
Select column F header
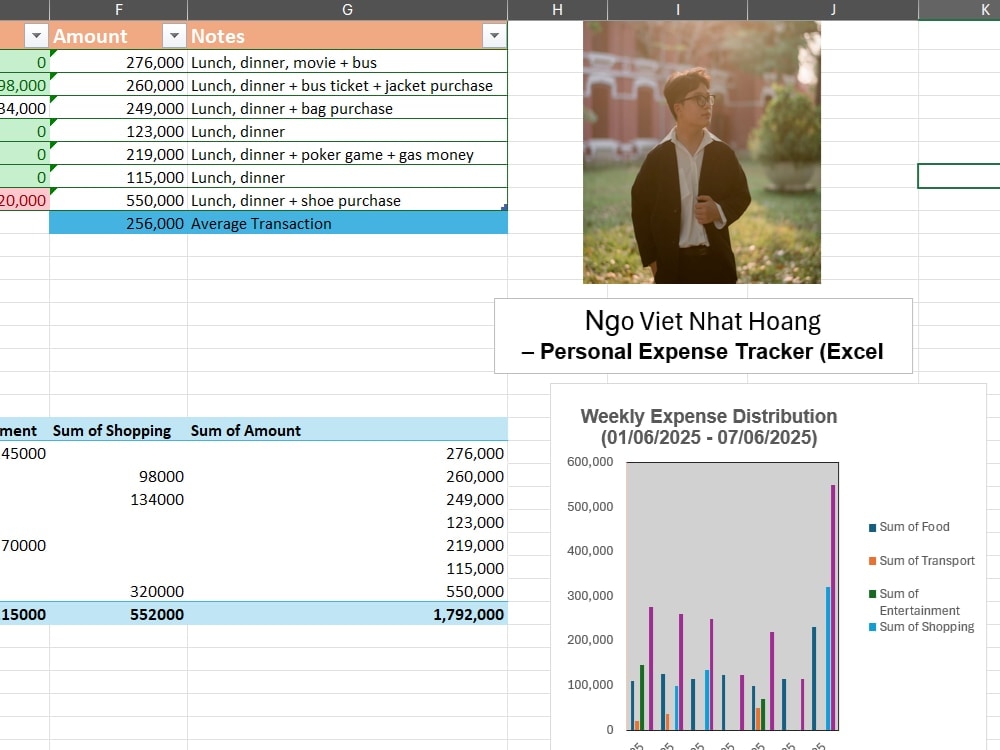coord(119,10)
